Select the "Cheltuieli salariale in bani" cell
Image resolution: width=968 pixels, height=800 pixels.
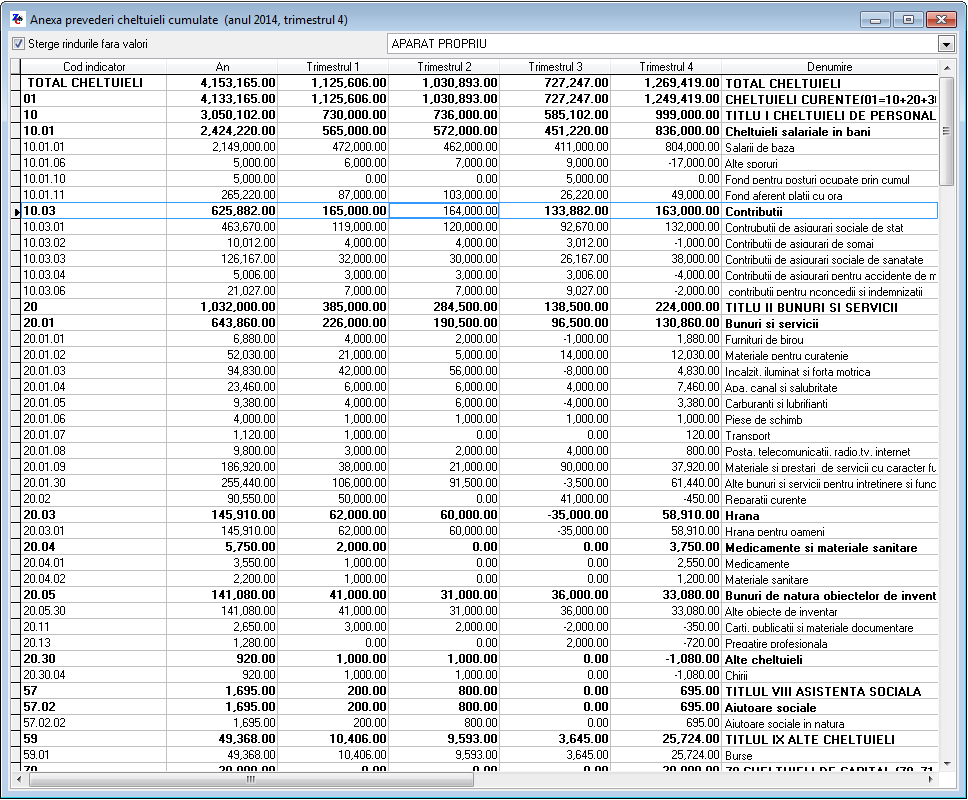tap(830, 131)
